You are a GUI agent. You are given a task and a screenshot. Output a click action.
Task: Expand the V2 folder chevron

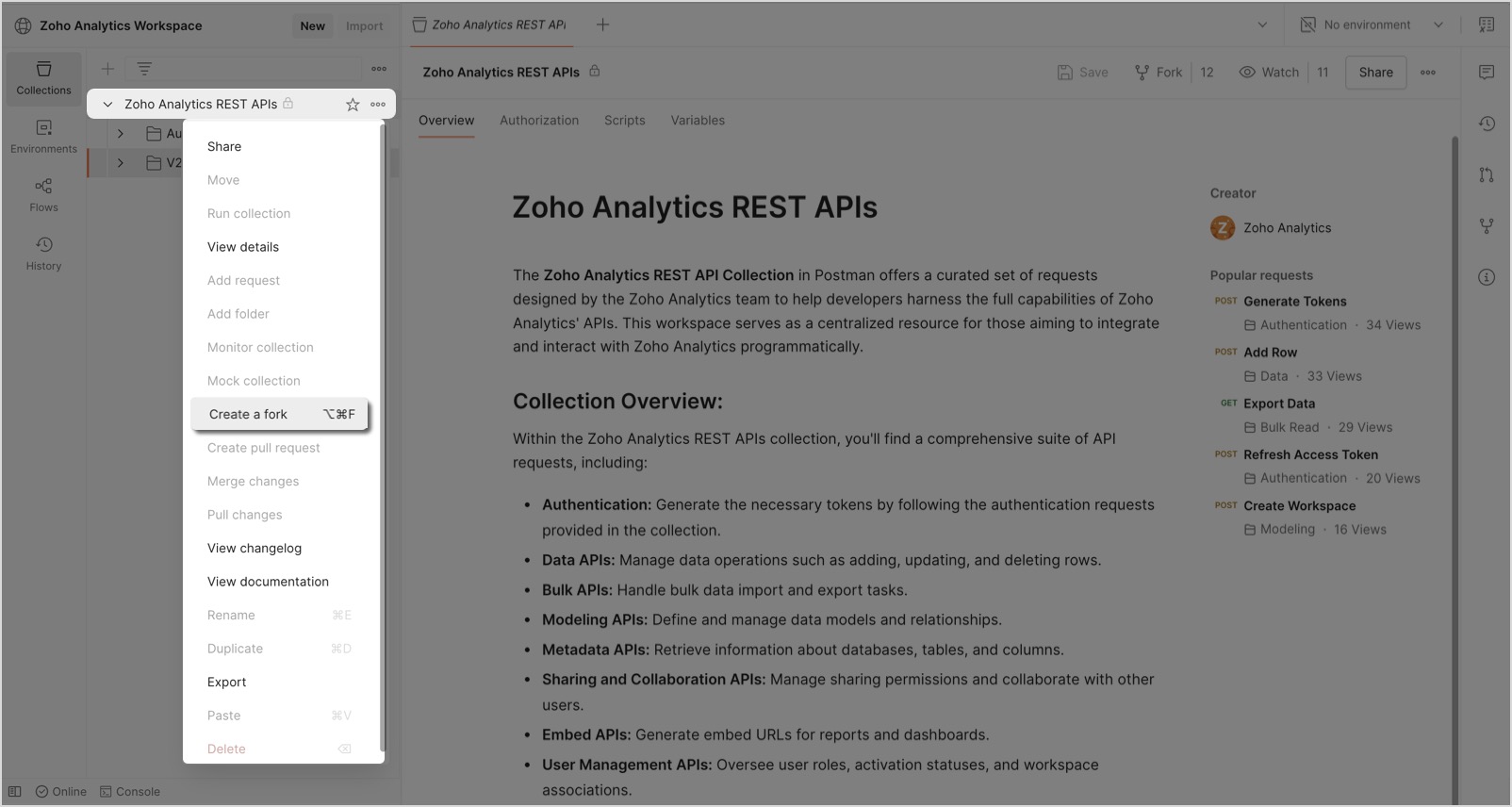[x=121, y=163]
